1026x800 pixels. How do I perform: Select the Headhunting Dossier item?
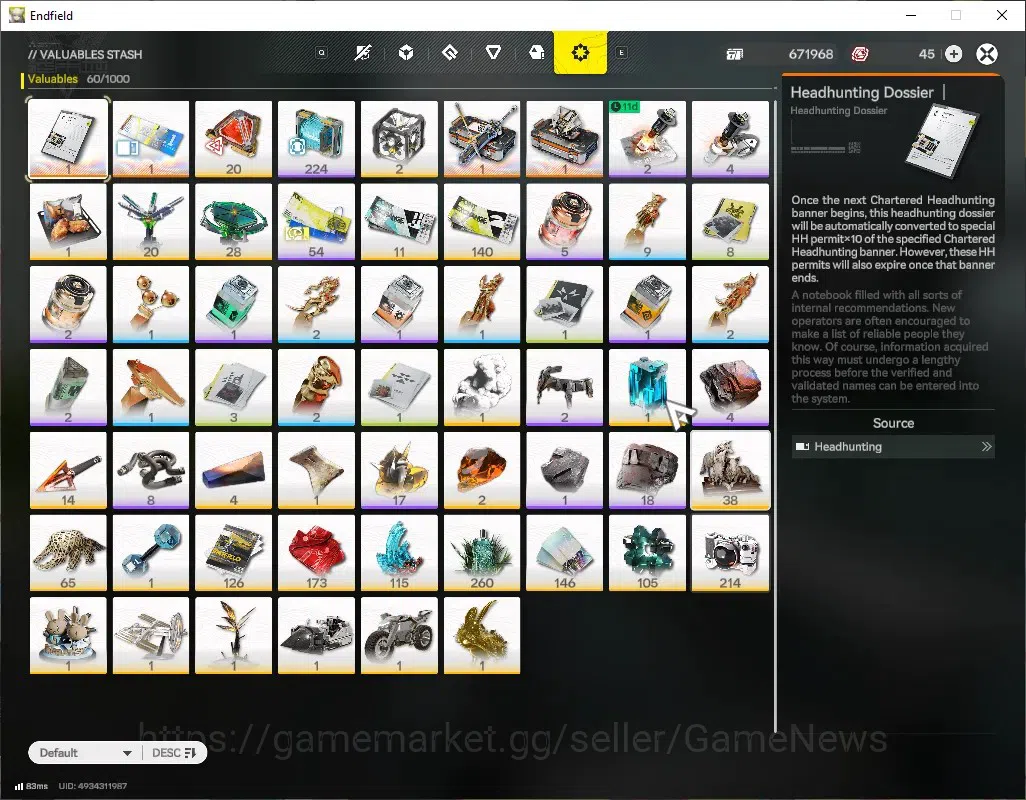tap(68, 139)
